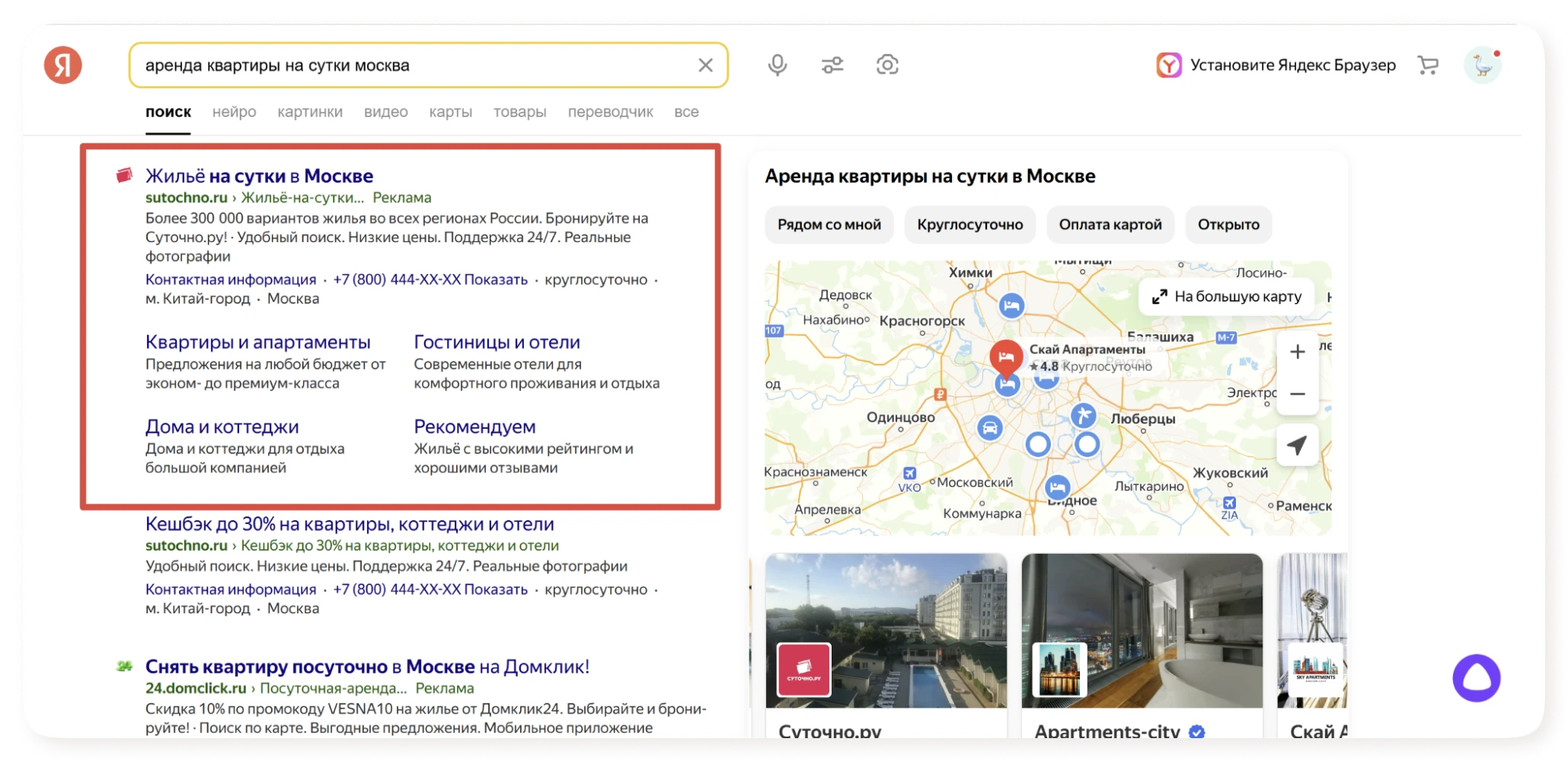The height and width of the screenshot is (761, 1568).
Task: Toggle the 'Рядом со мной' filter chip
Action: [x=829, y=225]
